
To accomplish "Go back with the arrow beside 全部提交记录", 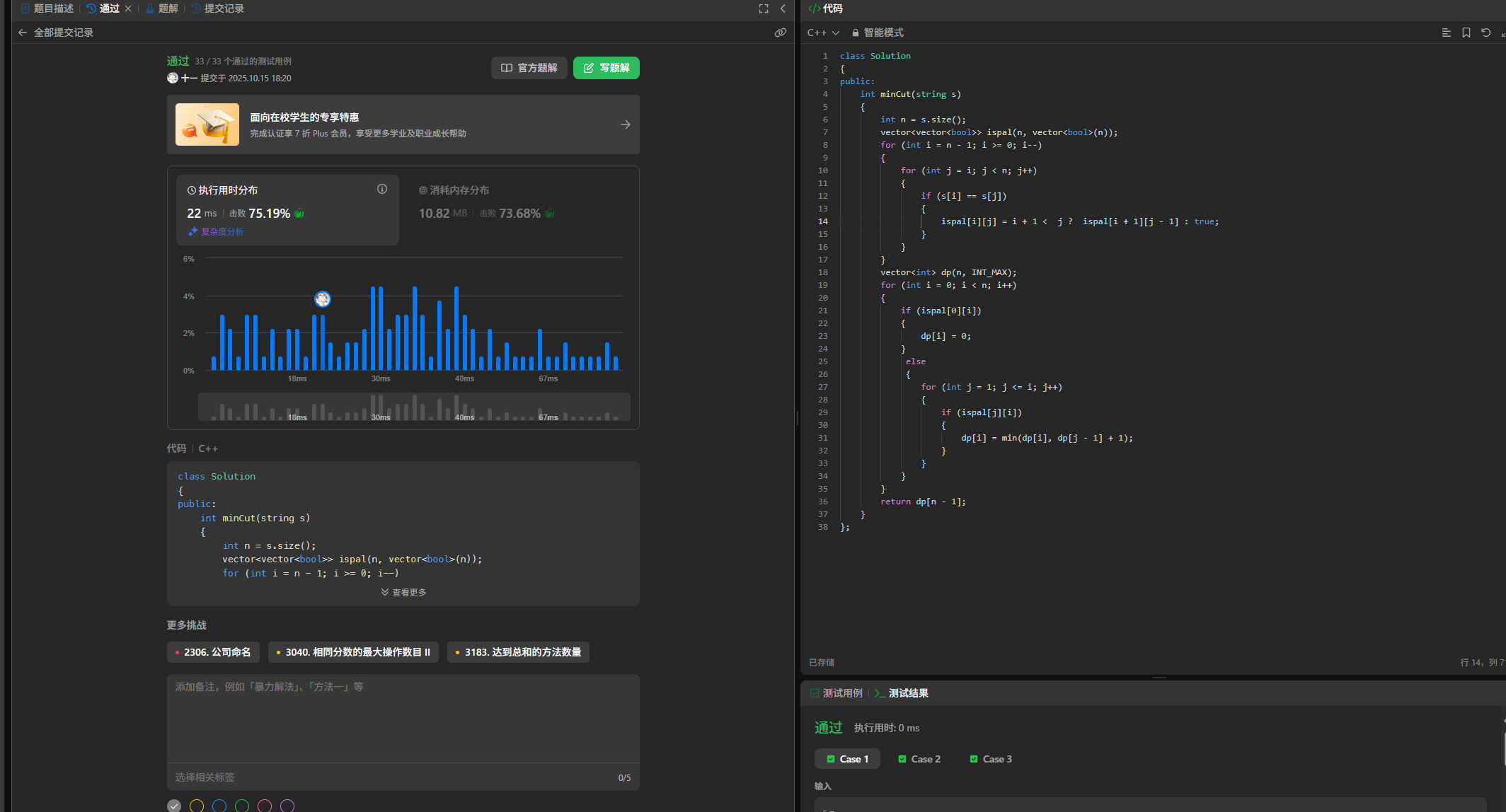I will point(23,33).
